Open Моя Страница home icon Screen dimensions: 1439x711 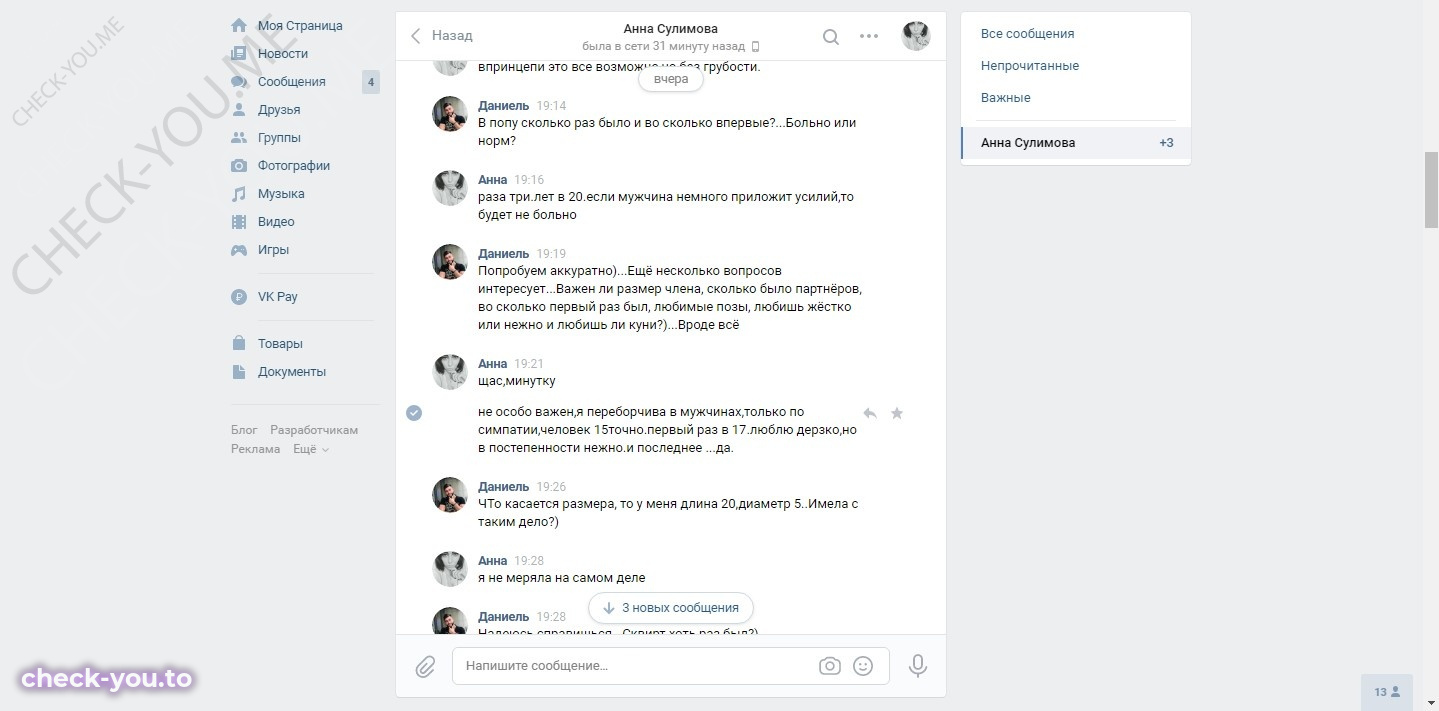[239, 25]
